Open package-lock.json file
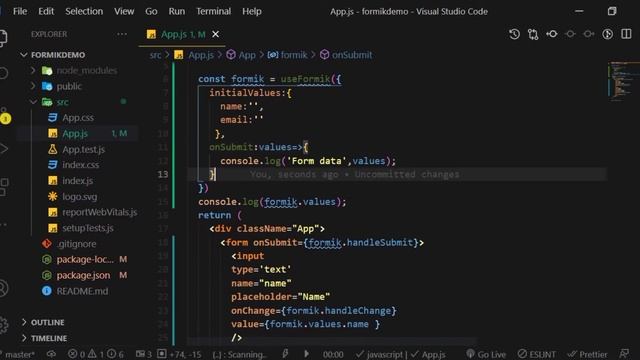The width and height of the screenshot is (640, 360). click(85, 260)
